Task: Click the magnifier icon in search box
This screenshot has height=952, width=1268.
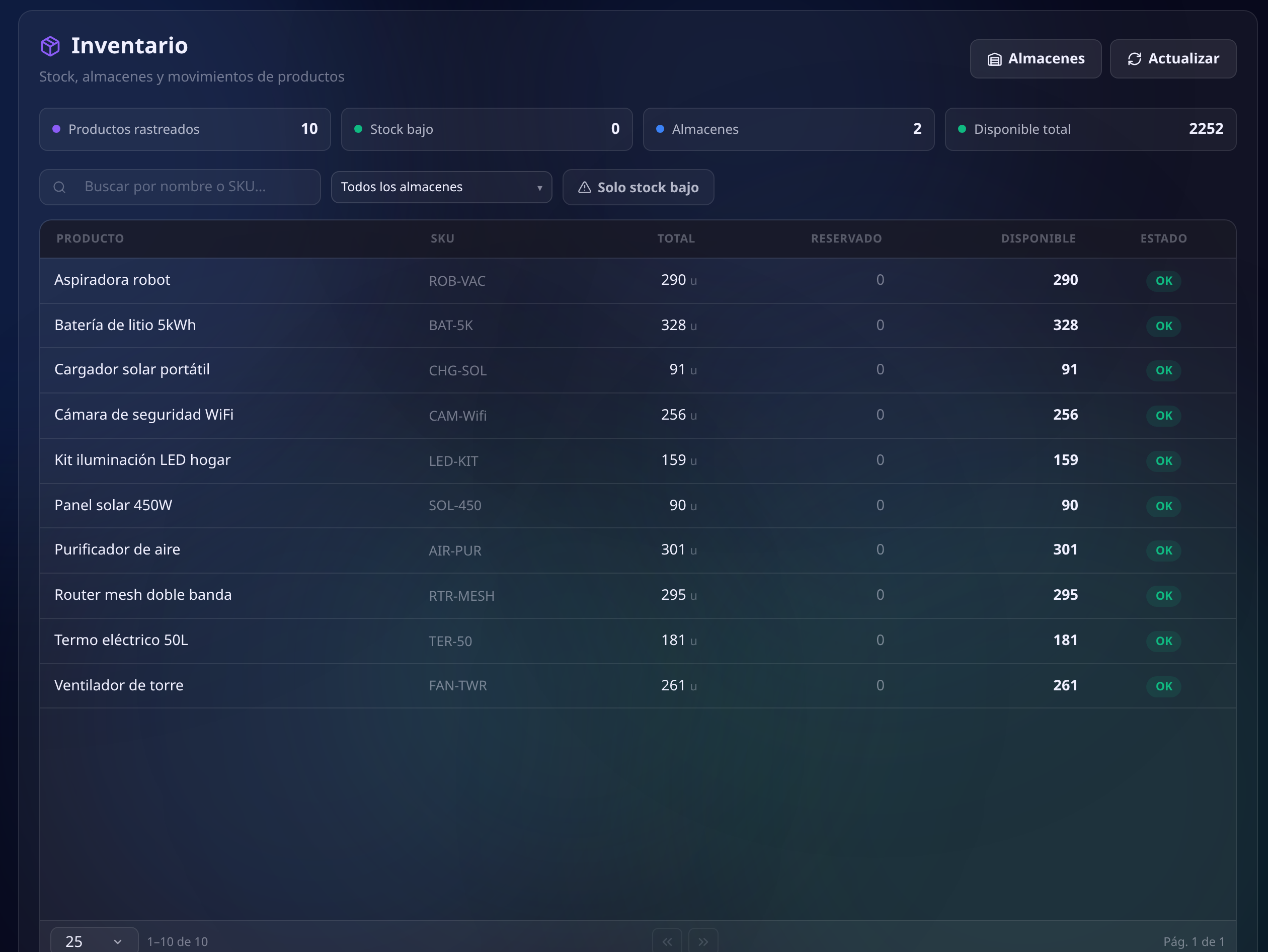Action: (x=59, y=187)
